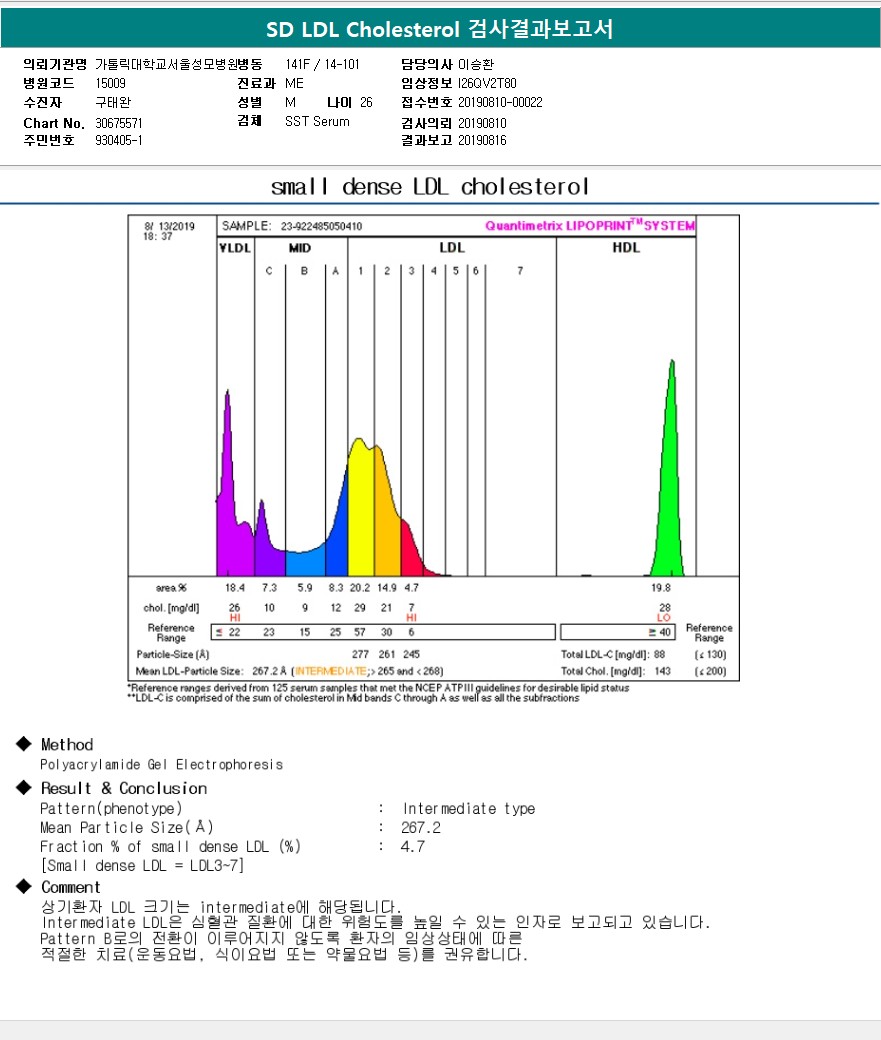Select VLDL area % value '18.4'
Viewport: 881px width, 1040px height.
pos(234,588)
